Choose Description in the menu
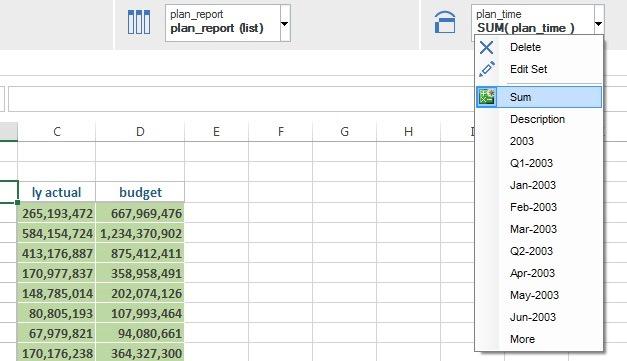The image size is (627, 361). [x=537, y=119]
